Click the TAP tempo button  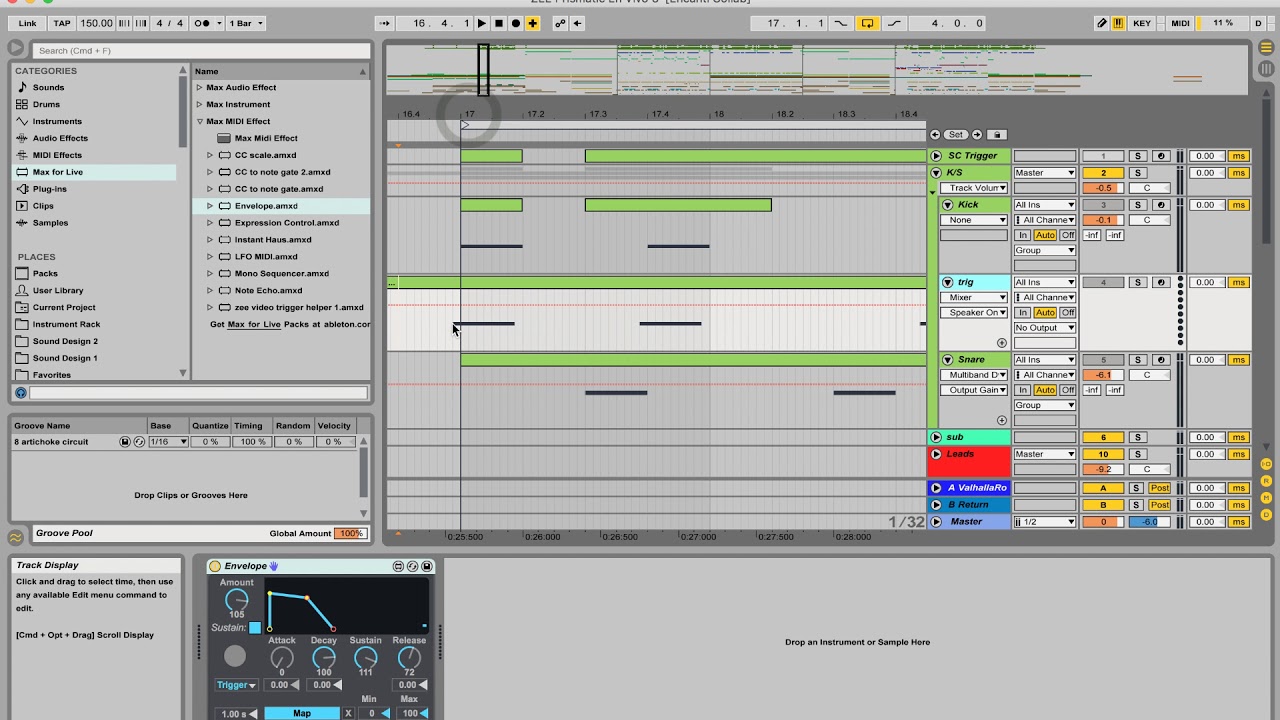click(x=62, y=23)
